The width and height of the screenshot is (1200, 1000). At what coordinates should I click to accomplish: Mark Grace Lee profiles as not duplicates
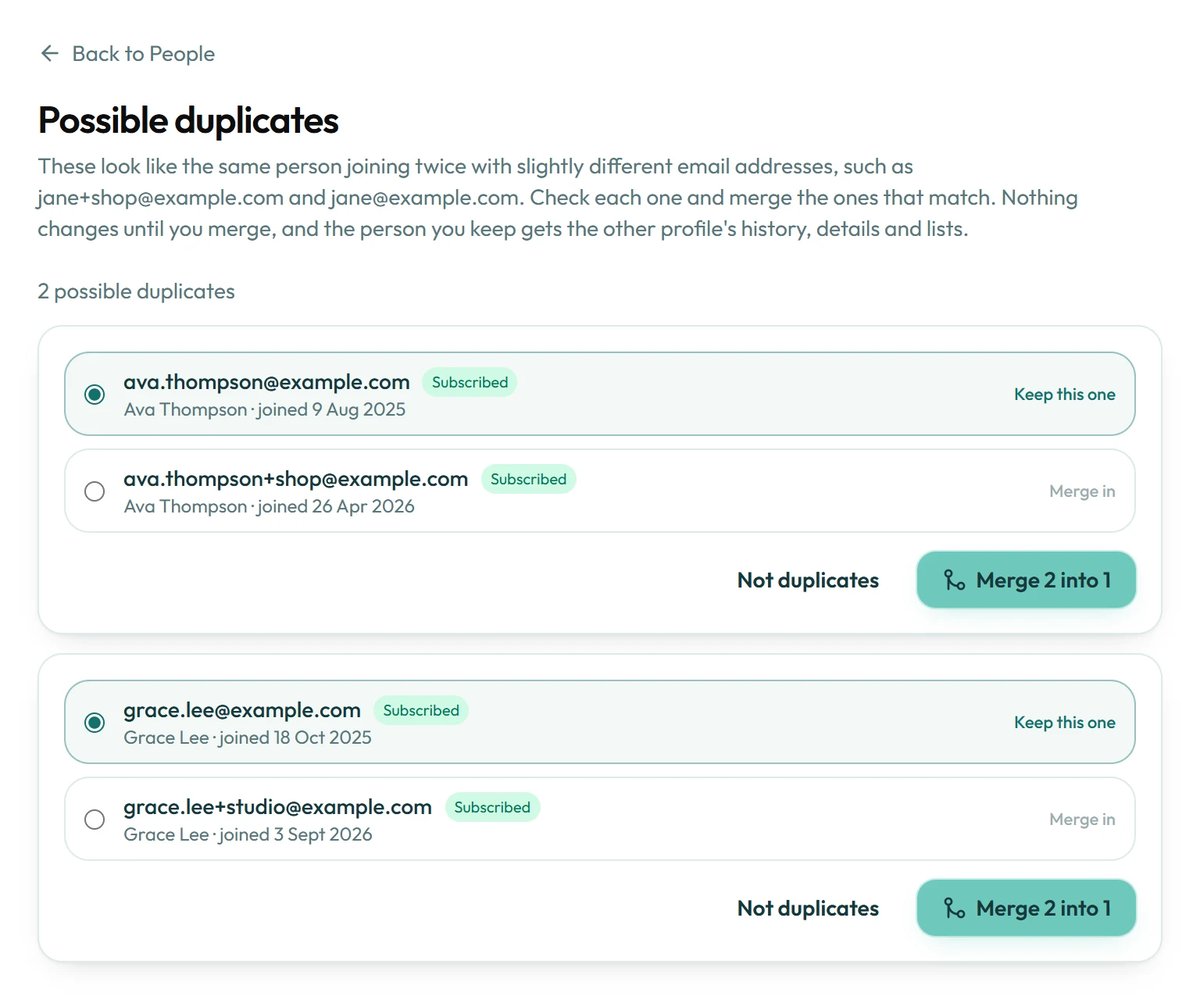pos(808,908)
